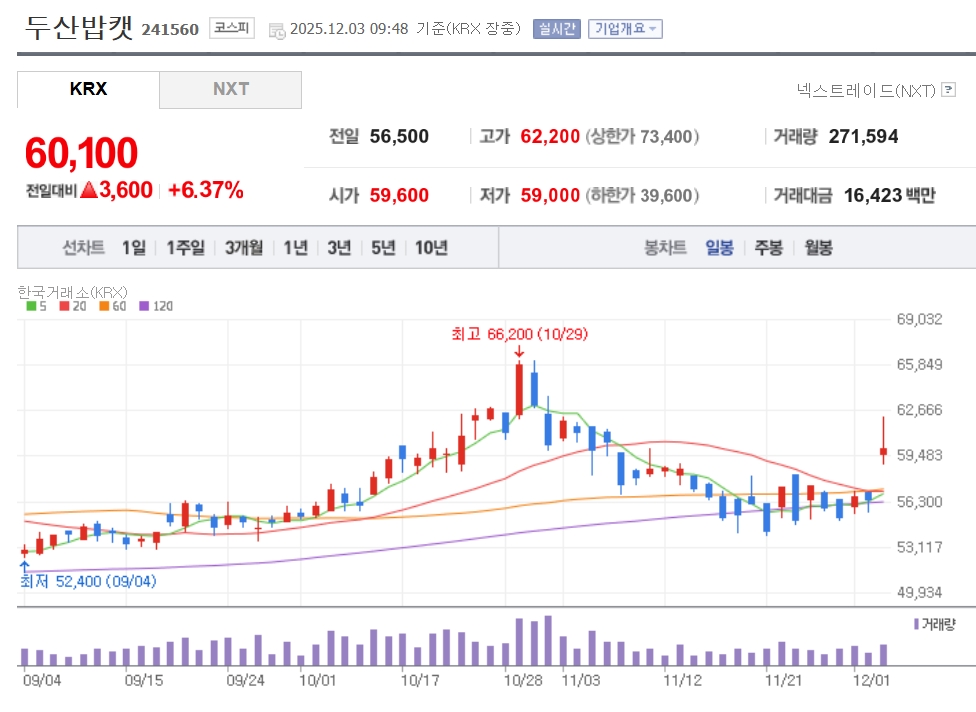Click the orange 60-day moving average legend
Screen dimensions: 976x712
(113, 306)
